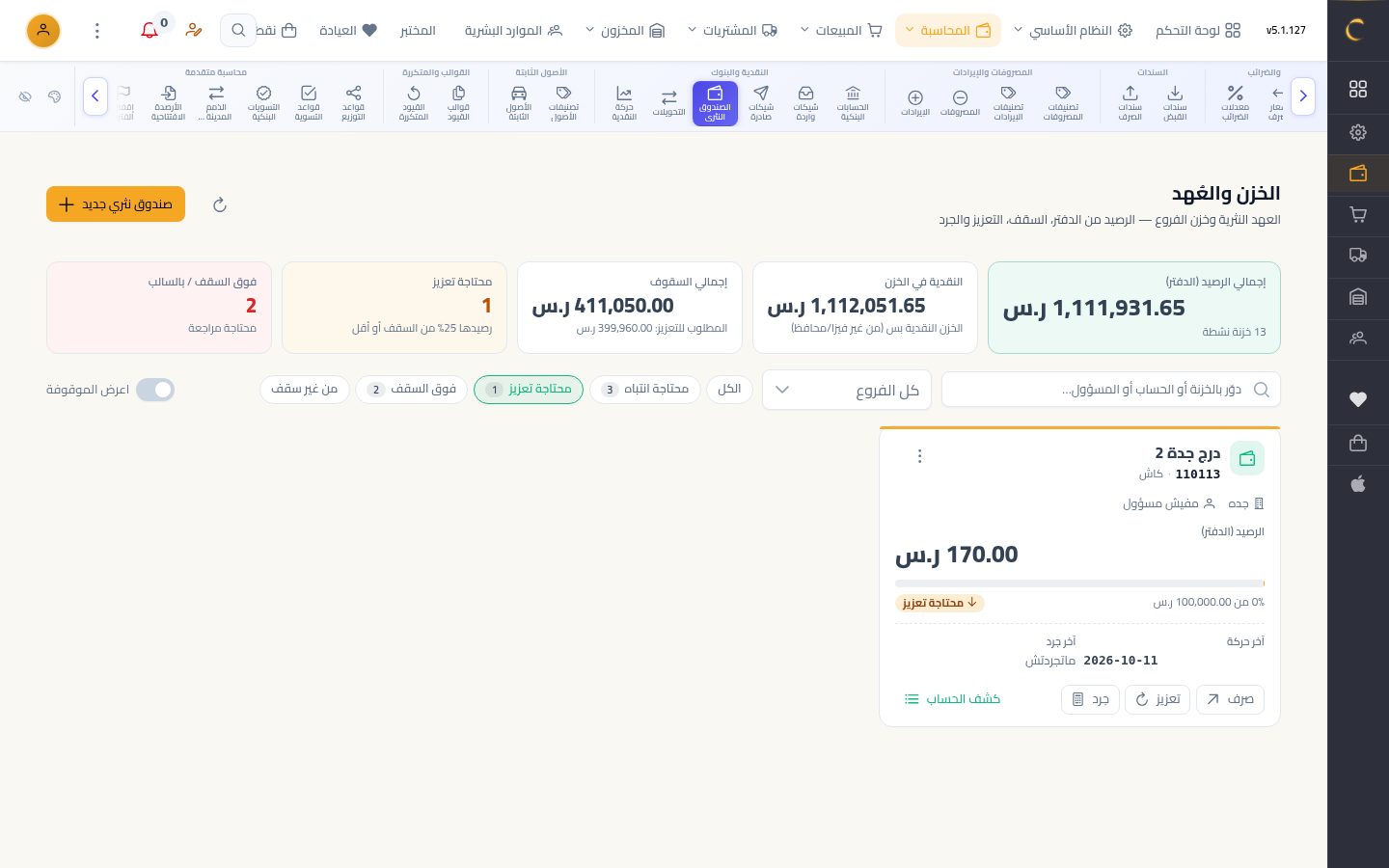Screen dimensions: 1389x868
Task: Click the refresh icon beside the new cashbox button
Action: [x=220, y=204]
